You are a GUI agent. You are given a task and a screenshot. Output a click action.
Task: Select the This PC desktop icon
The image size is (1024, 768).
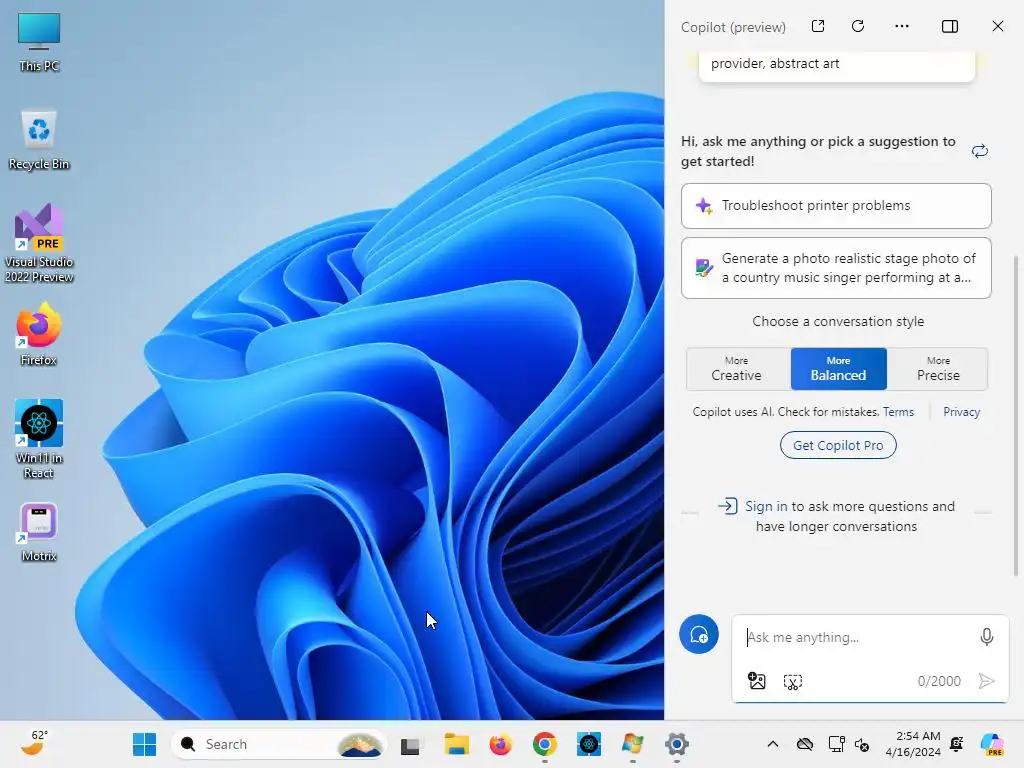pos(39,42)
